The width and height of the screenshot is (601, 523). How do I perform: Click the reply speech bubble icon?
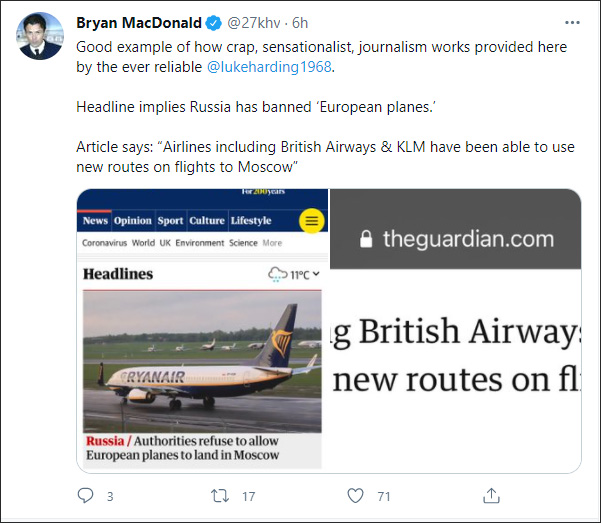[x=85, y=495]
